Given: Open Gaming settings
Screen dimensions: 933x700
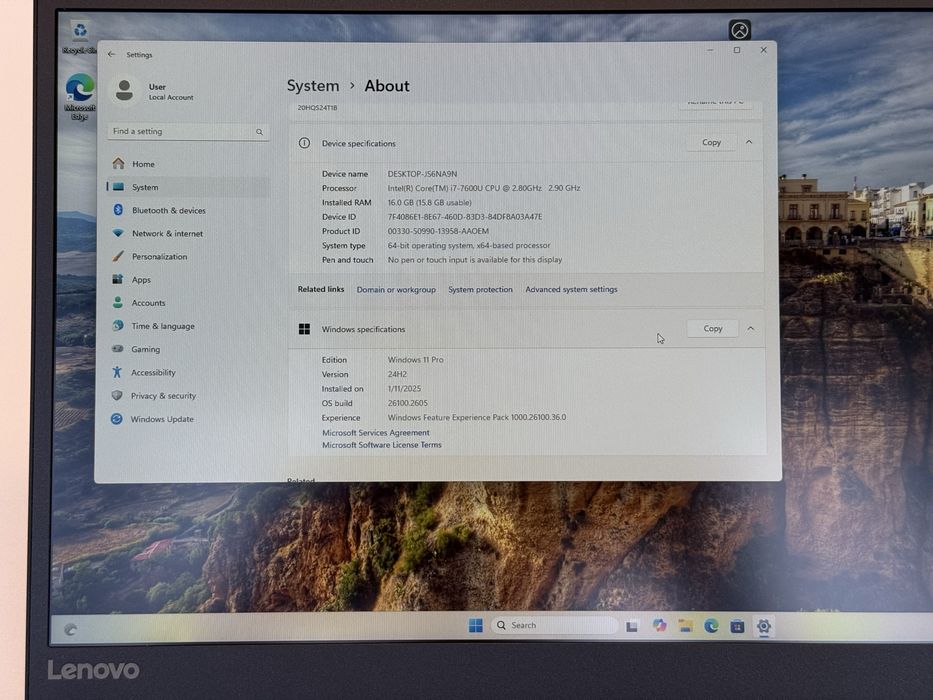Looking at the screenshot, I should [x=188, y=349].
